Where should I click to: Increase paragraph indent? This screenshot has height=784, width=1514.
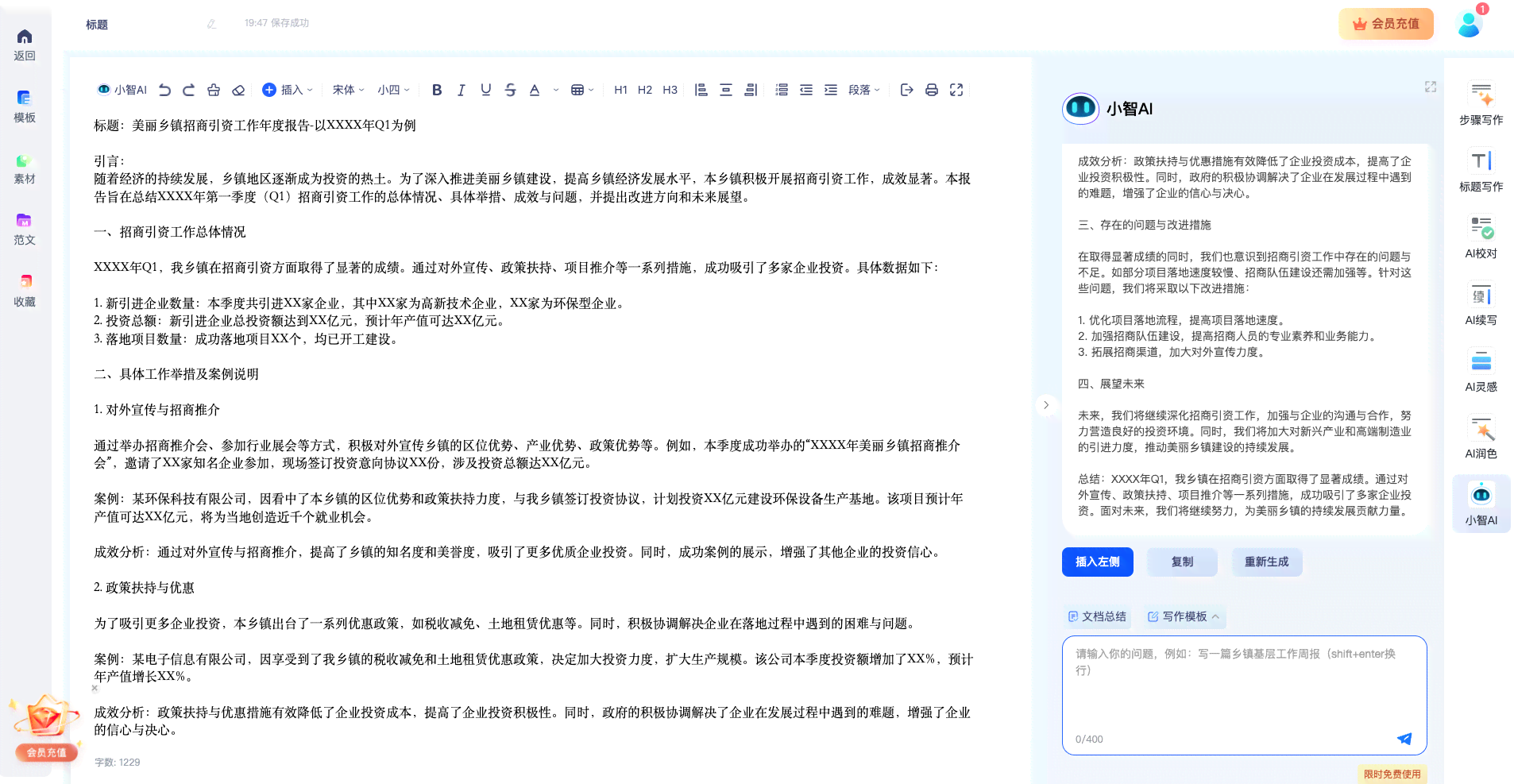coord(831,90)
